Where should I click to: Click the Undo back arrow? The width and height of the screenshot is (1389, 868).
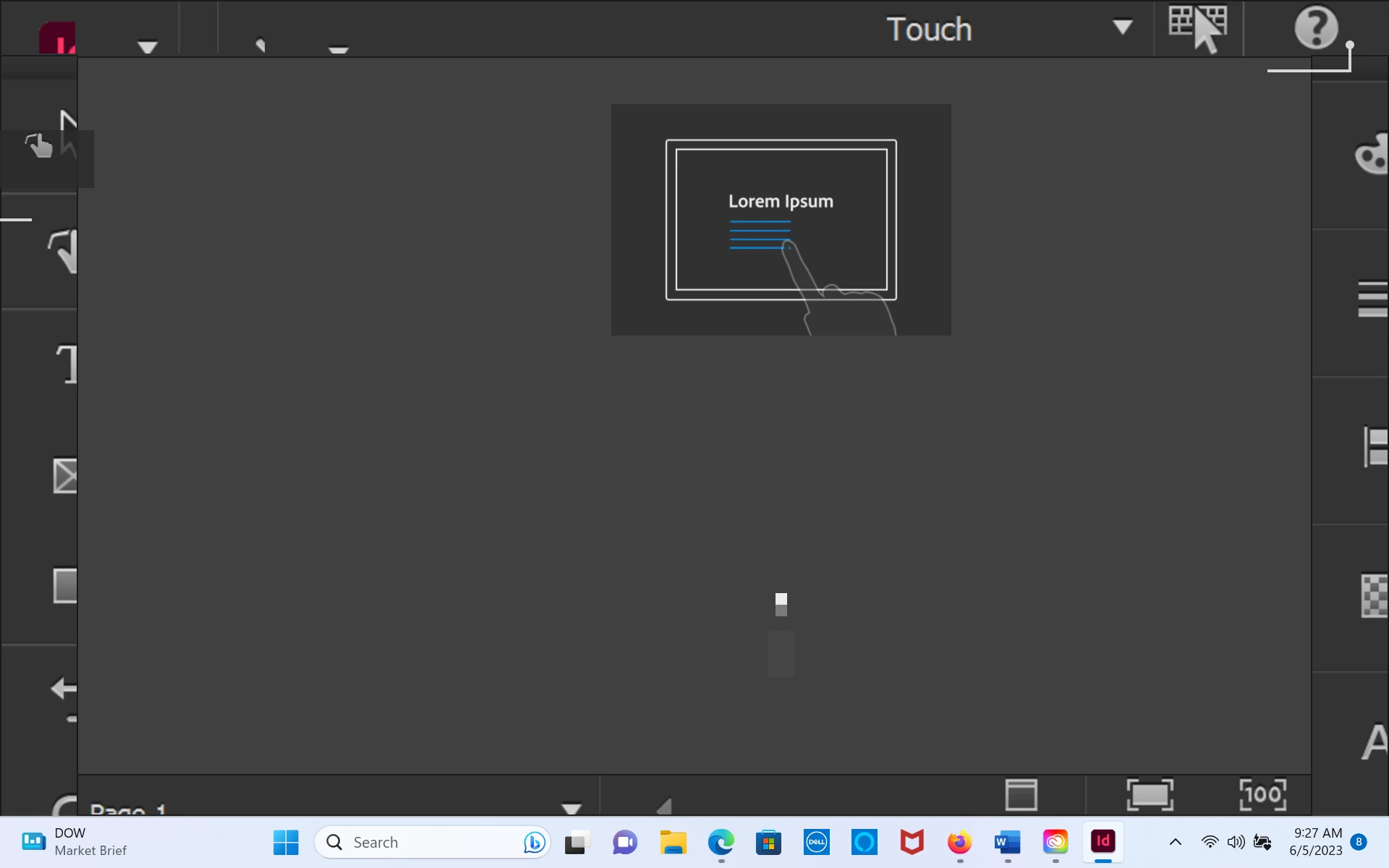(x=64, y=689)
